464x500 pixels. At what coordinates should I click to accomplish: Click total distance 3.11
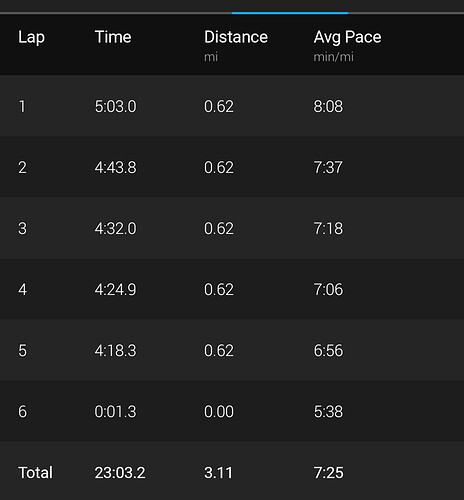click(x=218, y=473)
